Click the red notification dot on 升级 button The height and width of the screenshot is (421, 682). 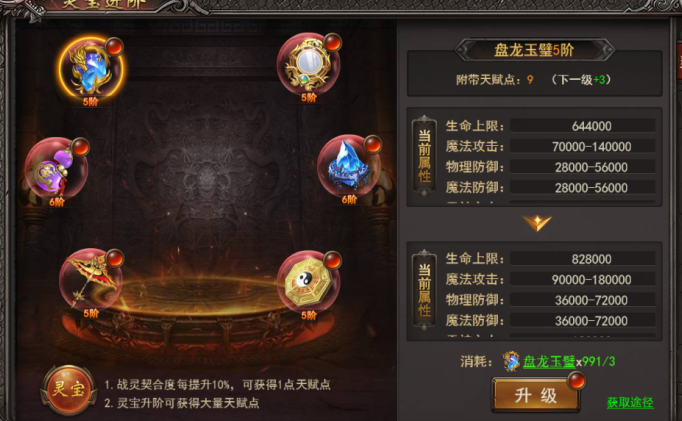point(577,381)
